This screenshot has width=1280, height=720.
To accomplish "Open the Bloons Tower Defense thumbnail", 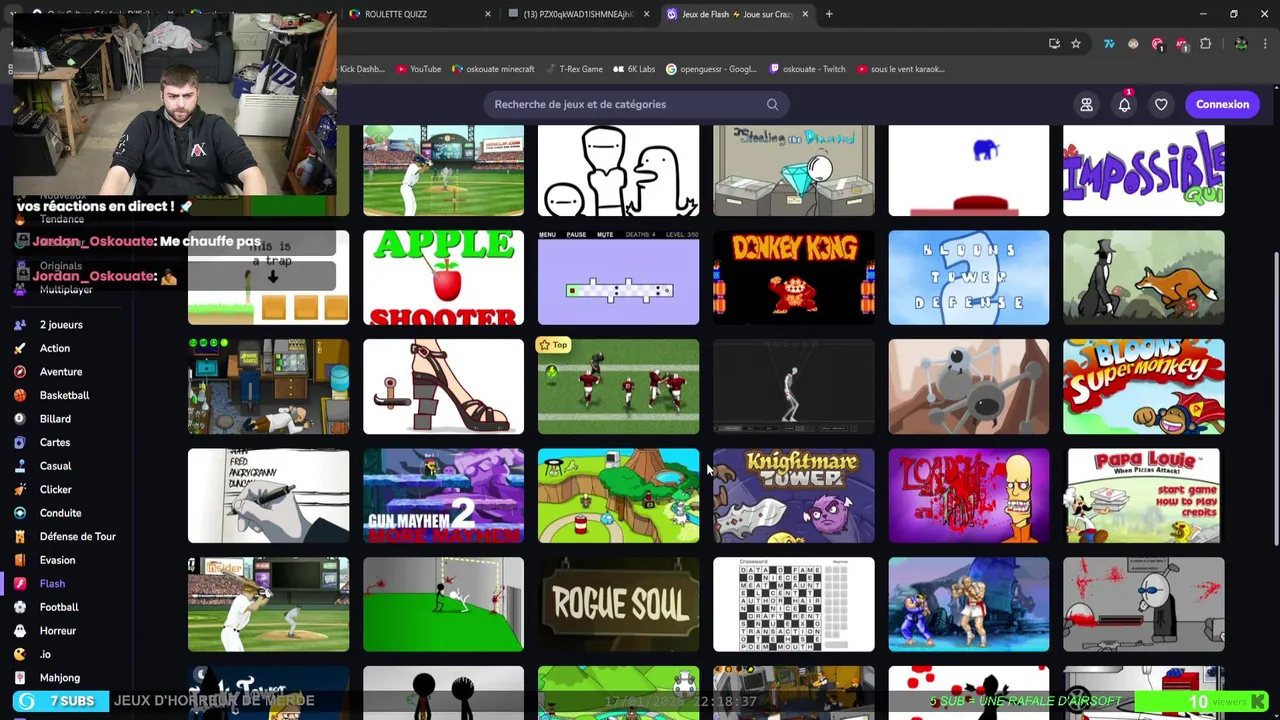I will coord(968,277).
